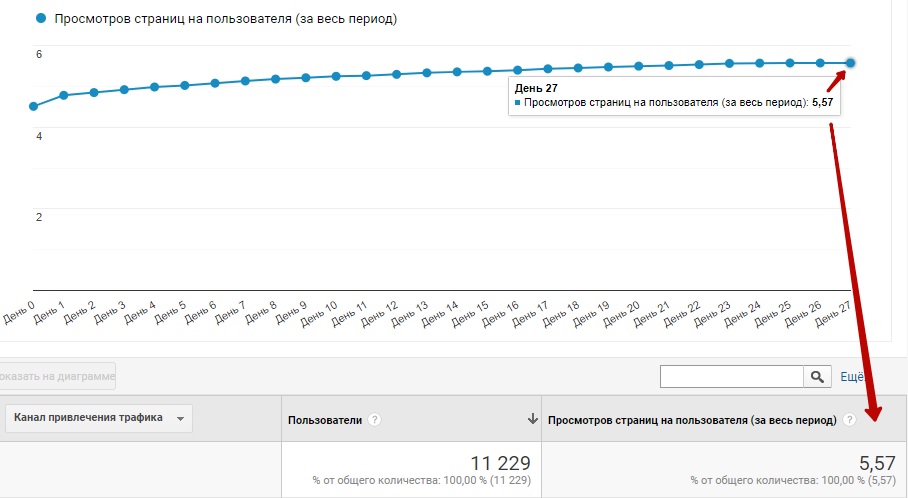Click the chart legend label text

coord(225,19)
